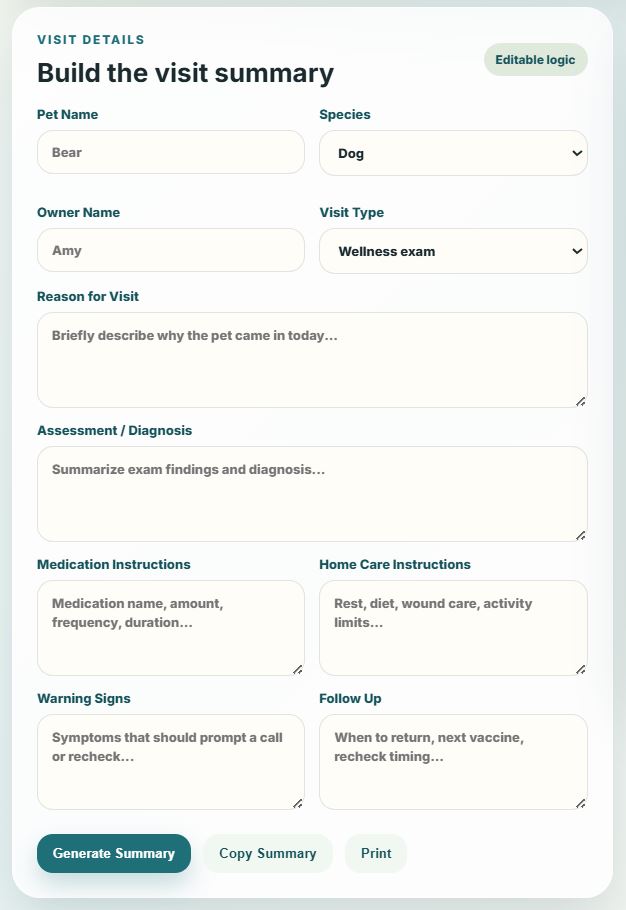The height and width of the screenshot is (910, 626).
Task: Click into the Assessment / Diagnosis textarea
Action: [312, 494]
